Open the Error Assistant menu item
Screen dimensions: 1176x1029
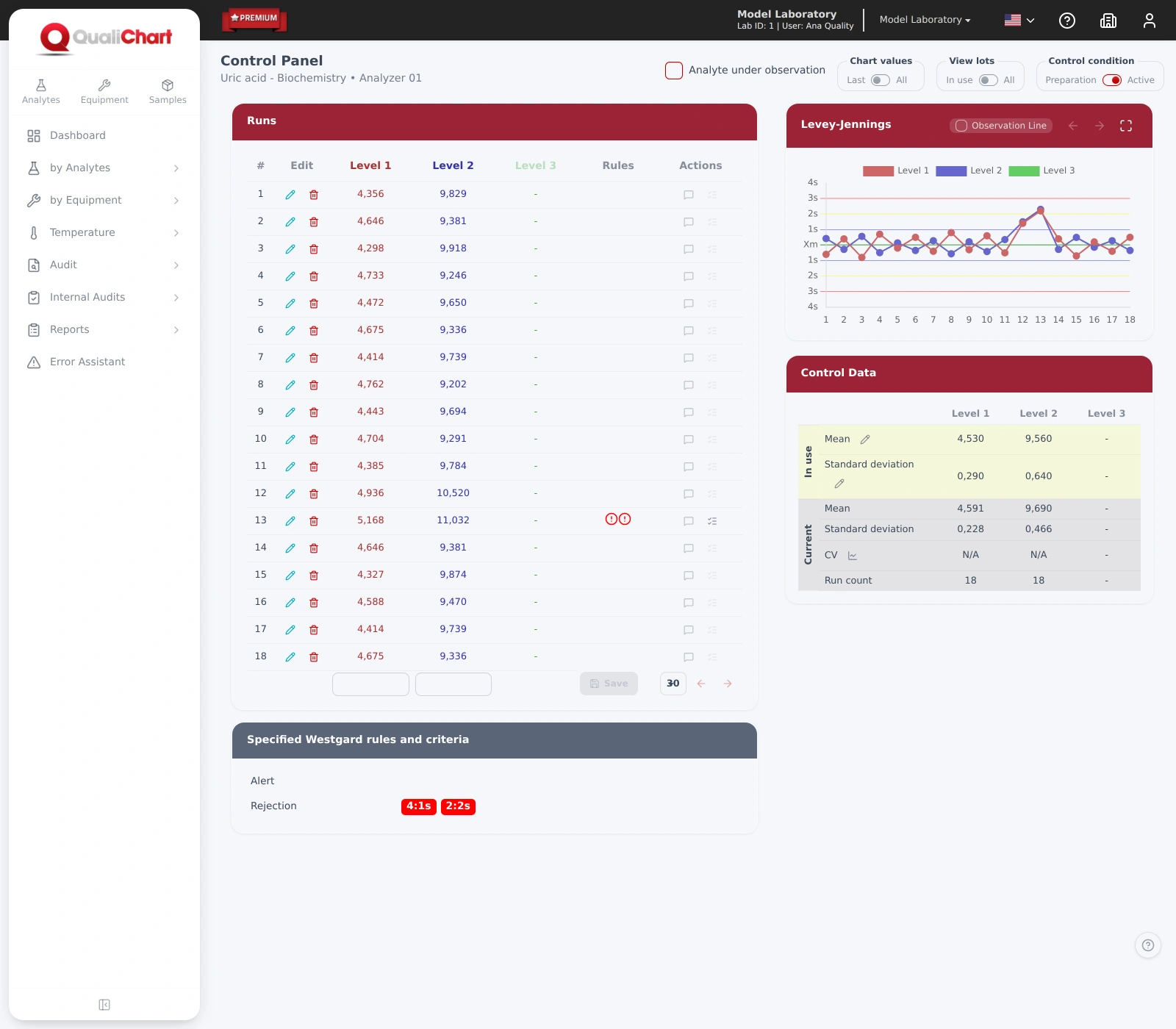pyautogui.click(x=104, y=362)
